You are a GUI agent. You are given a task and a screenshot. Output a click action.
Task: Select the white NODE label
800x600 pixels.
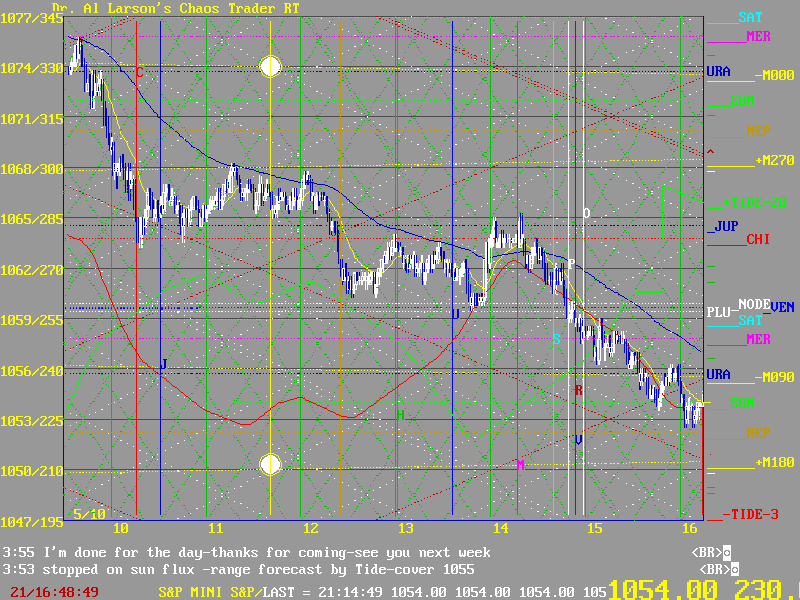point(754,305)
